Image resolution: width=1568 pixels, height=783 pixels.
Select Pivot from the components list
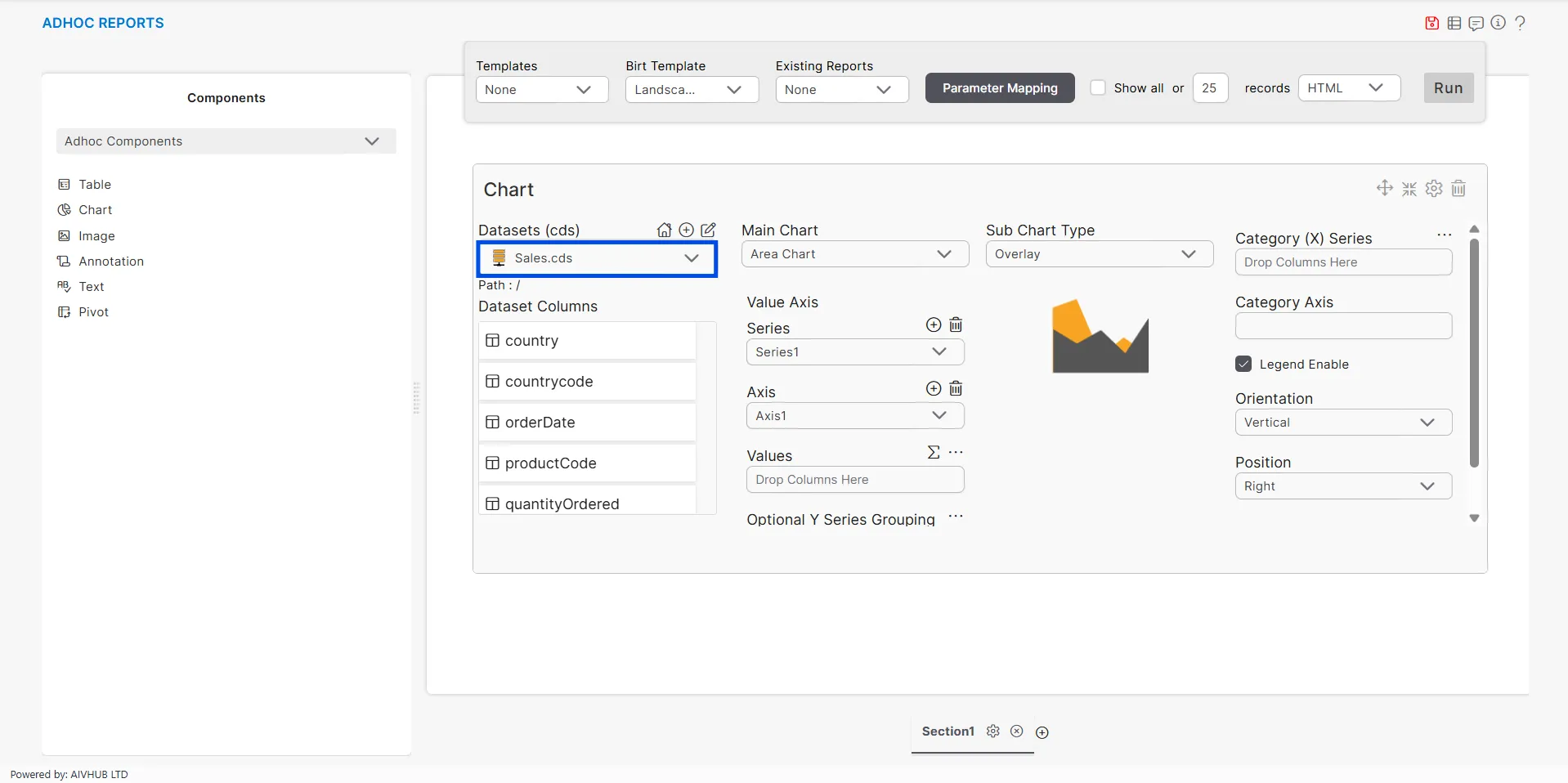pos(93,312)
